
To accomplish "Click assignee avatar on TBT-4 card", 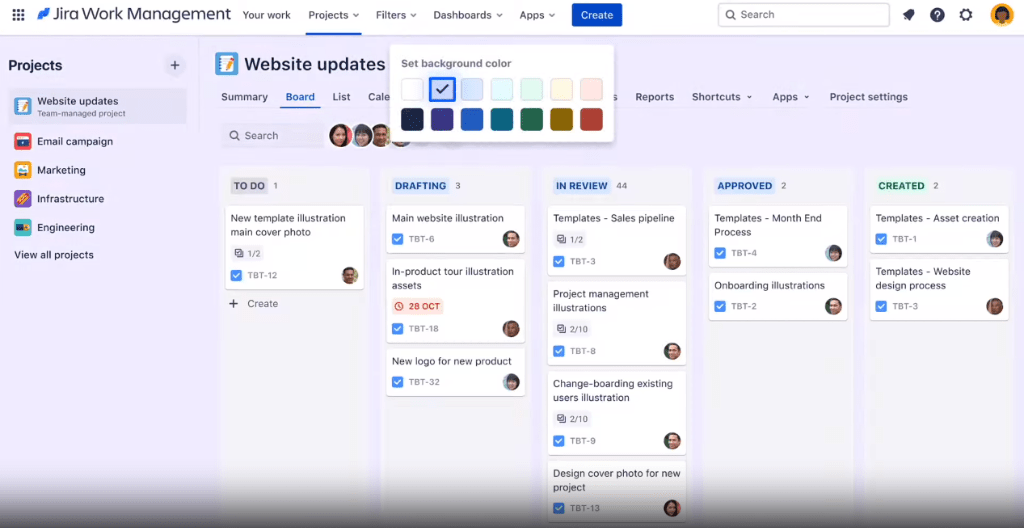I will pos(833,253).
